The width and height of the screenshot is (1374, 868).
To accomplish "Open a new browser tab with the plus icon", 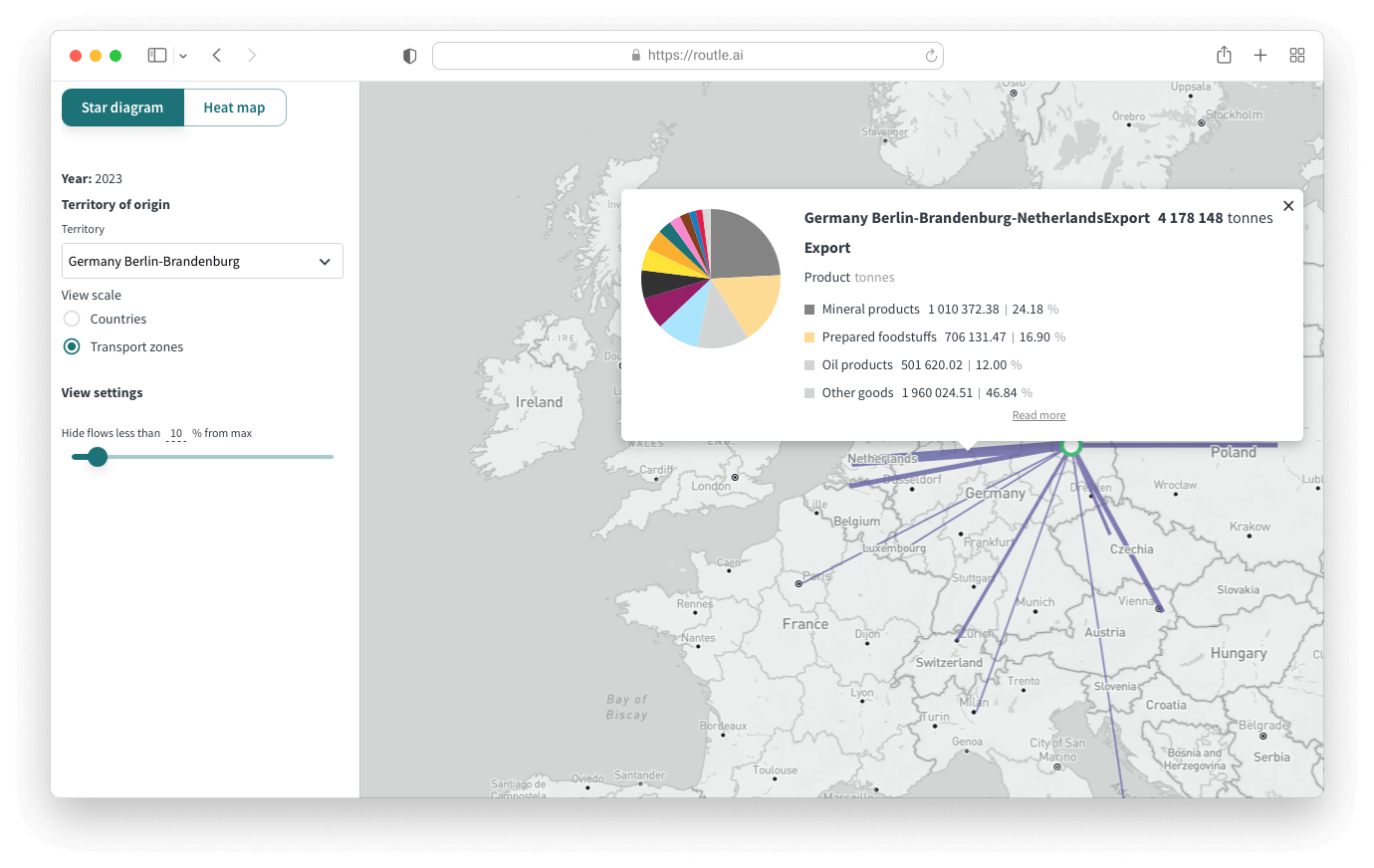I will (x=1260, y=55).
